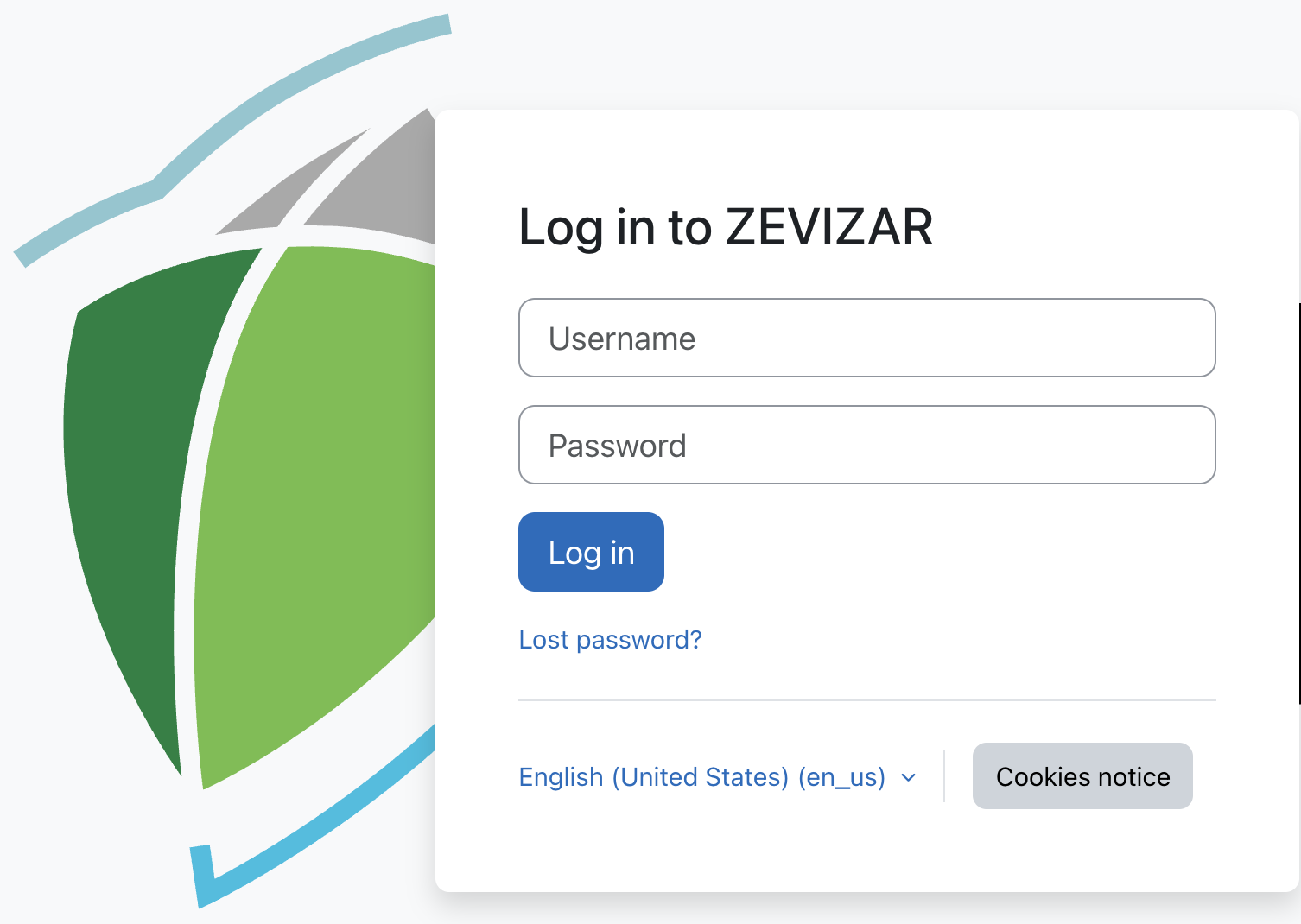
Task: Click the Username input field
Action: click(866, 338)
